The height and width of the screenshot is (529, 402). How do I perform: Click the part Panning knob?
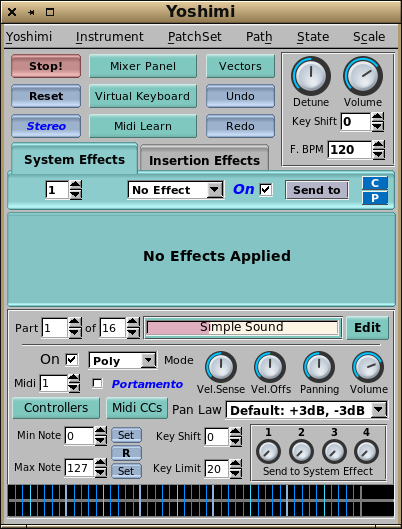319,367
